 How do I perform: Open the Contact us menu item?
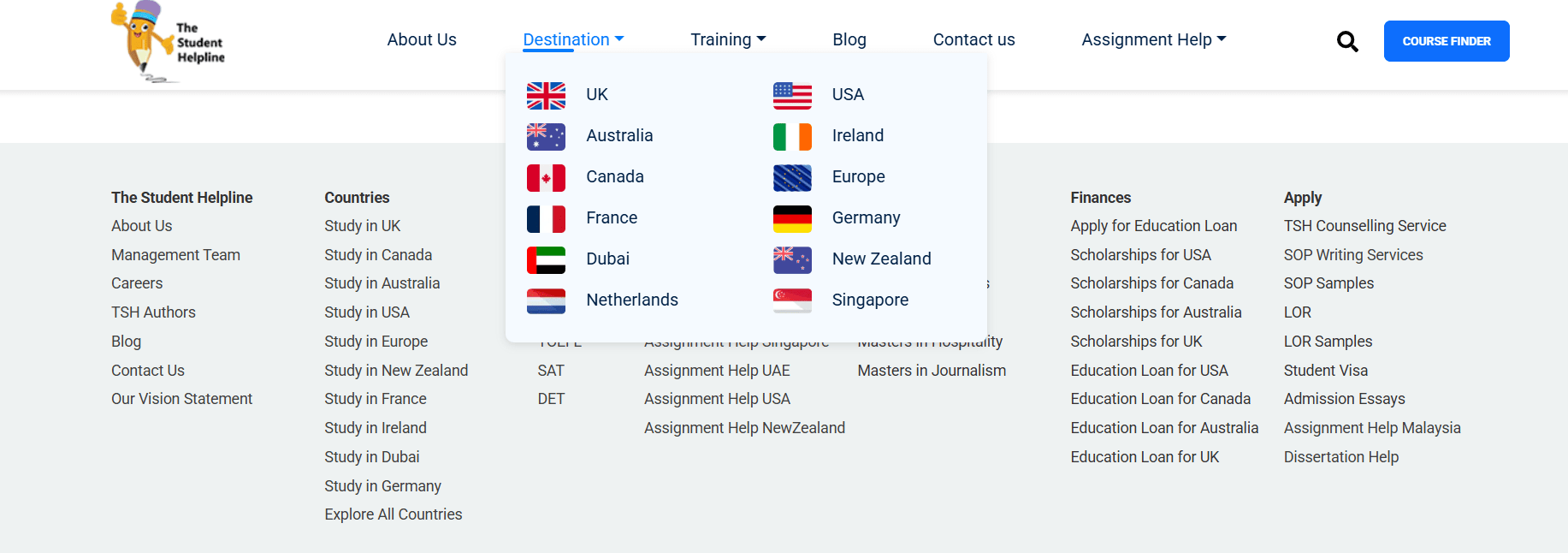(973, 39)
